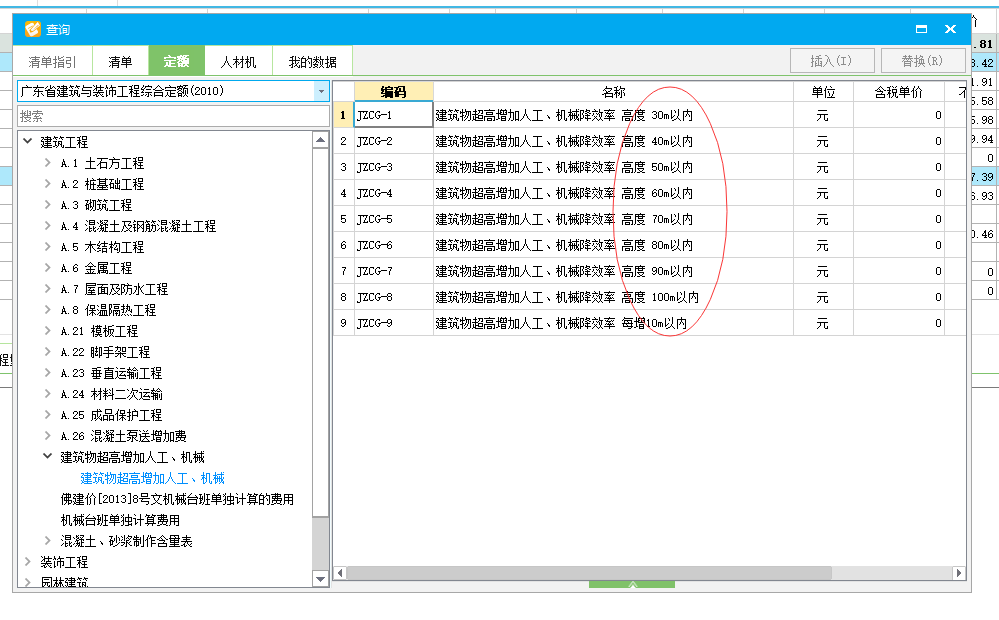The width and height of the screenshot is (999, 620).
Task: Click the 元 unit cell in JZCG-2 row
Action: click(x=823, y=141)
